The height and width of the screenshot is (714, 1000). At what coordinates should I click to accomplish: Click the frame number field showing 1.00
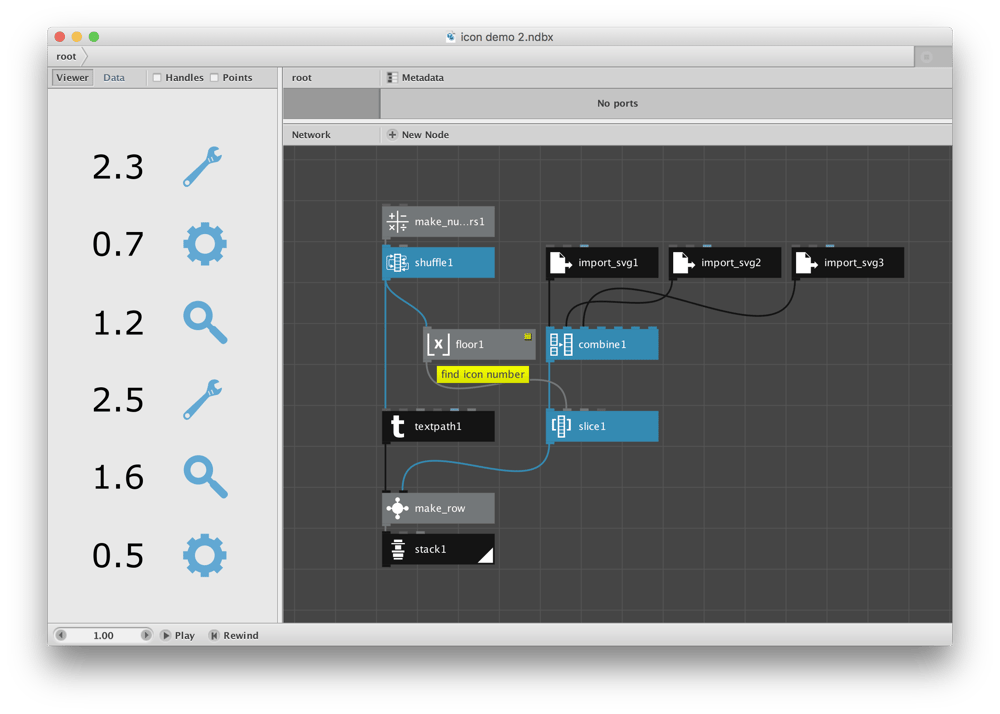(103, 636)
